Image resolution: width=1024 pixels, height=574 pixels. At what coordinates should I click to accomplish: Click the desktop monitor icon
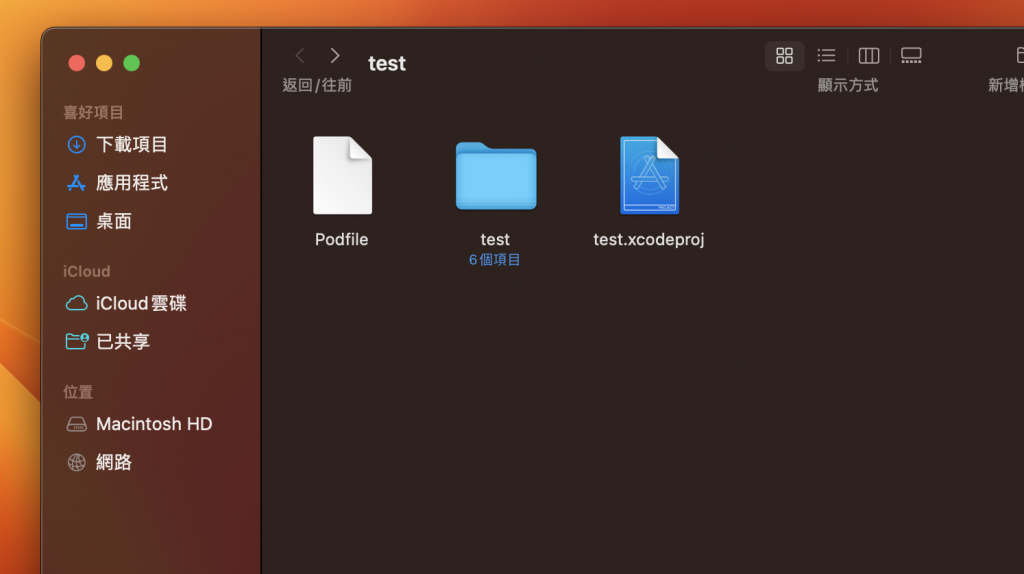(76, 221)
